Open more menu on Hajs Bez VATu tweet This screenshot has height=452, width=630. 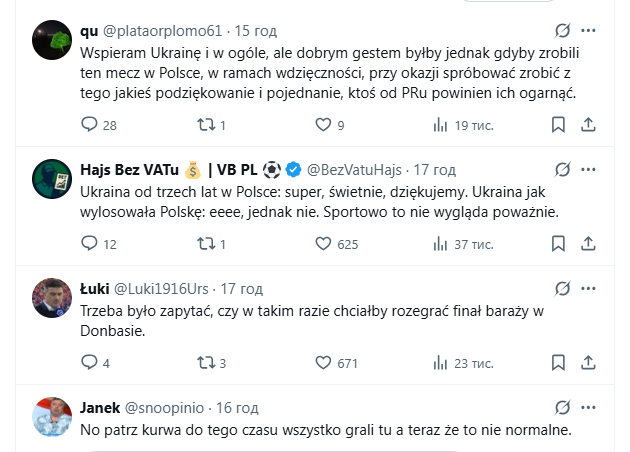pos(589,169)
